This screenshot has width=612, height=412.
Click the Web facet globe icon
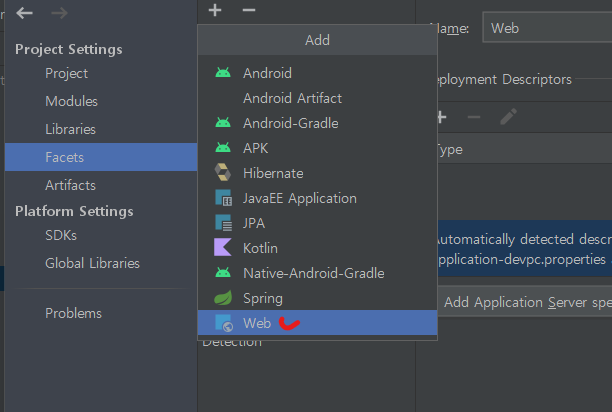(x=224, y=323)
